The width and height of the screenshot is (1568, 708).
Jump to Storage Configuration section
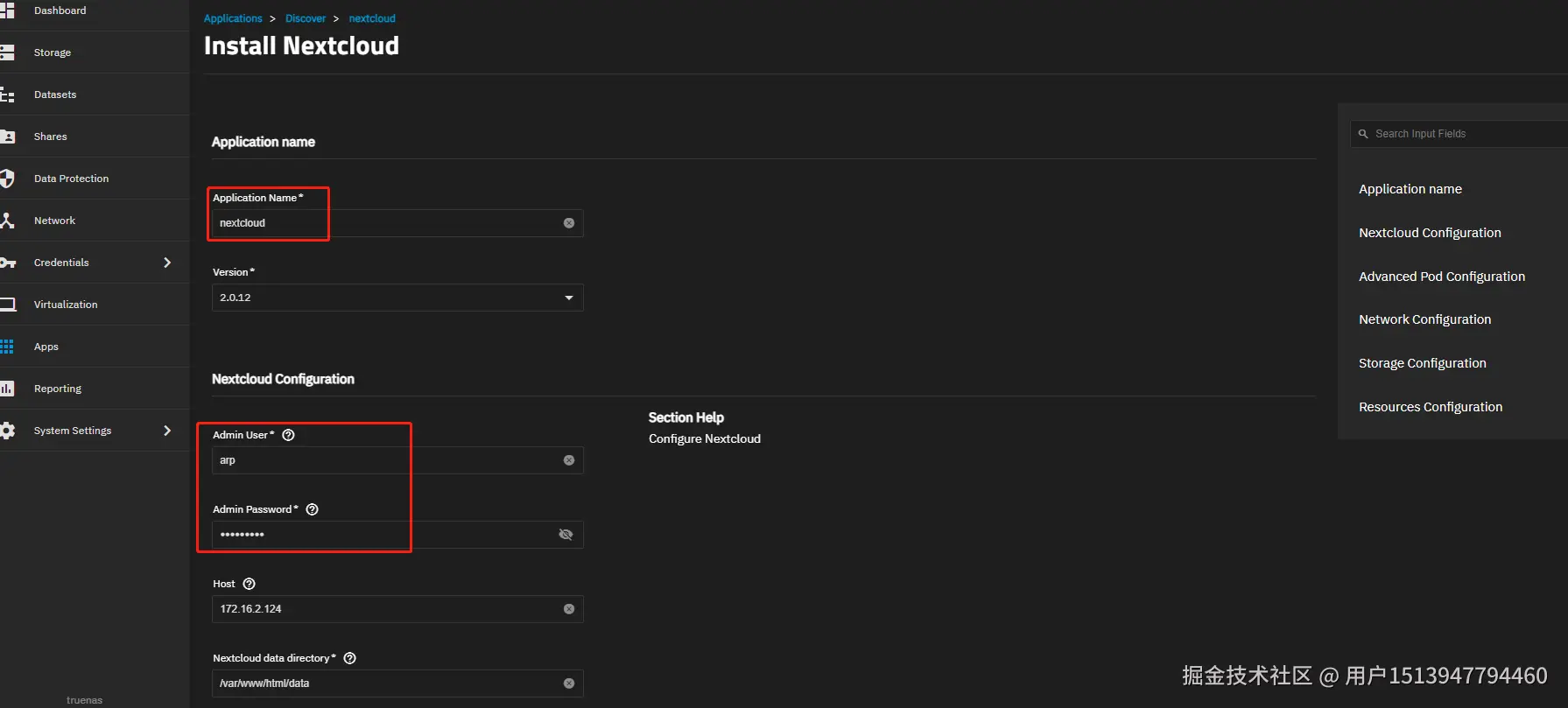click(x=1423, y=363)
